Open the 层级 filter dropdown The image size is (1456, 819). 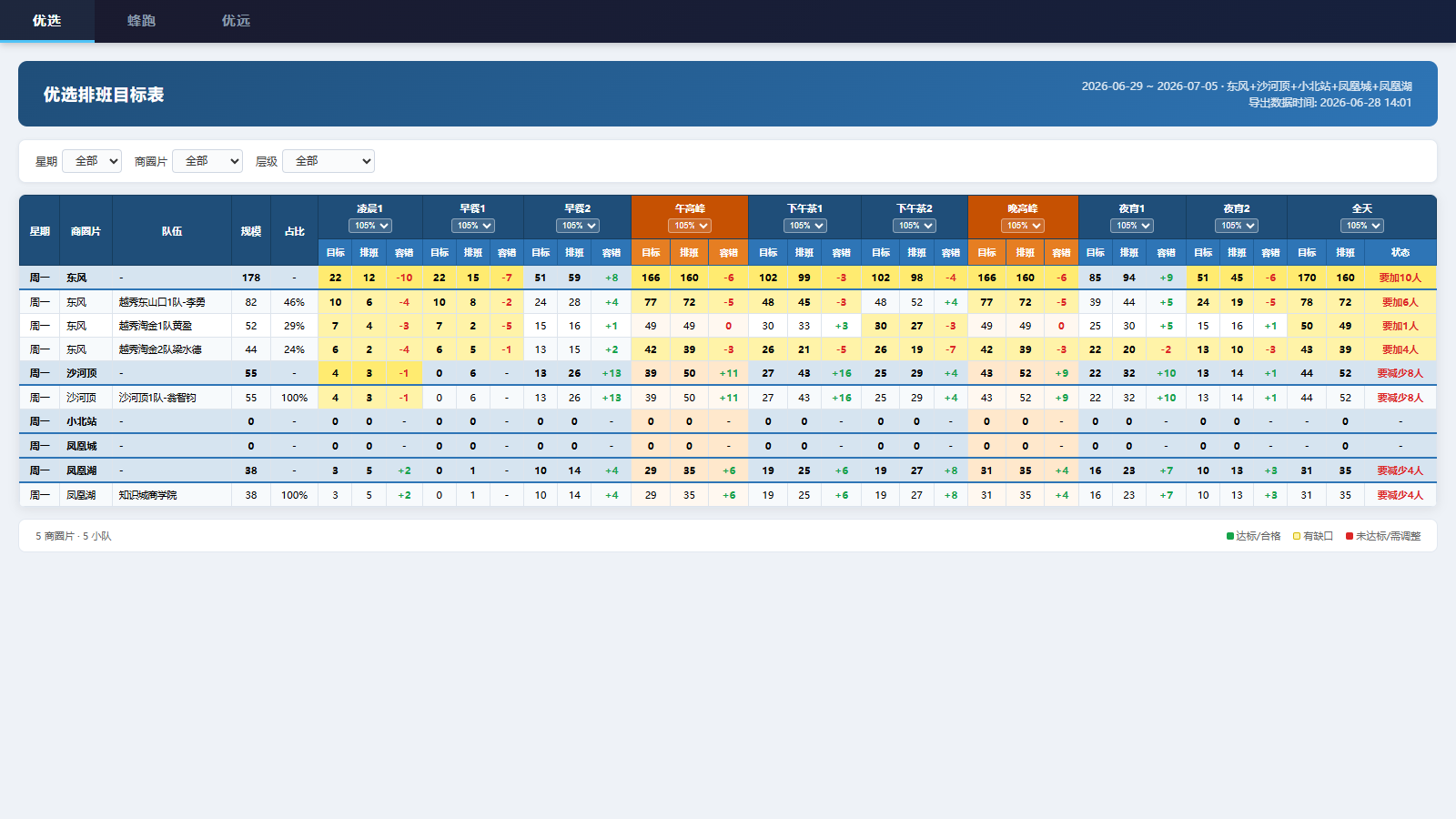[329, 161]
